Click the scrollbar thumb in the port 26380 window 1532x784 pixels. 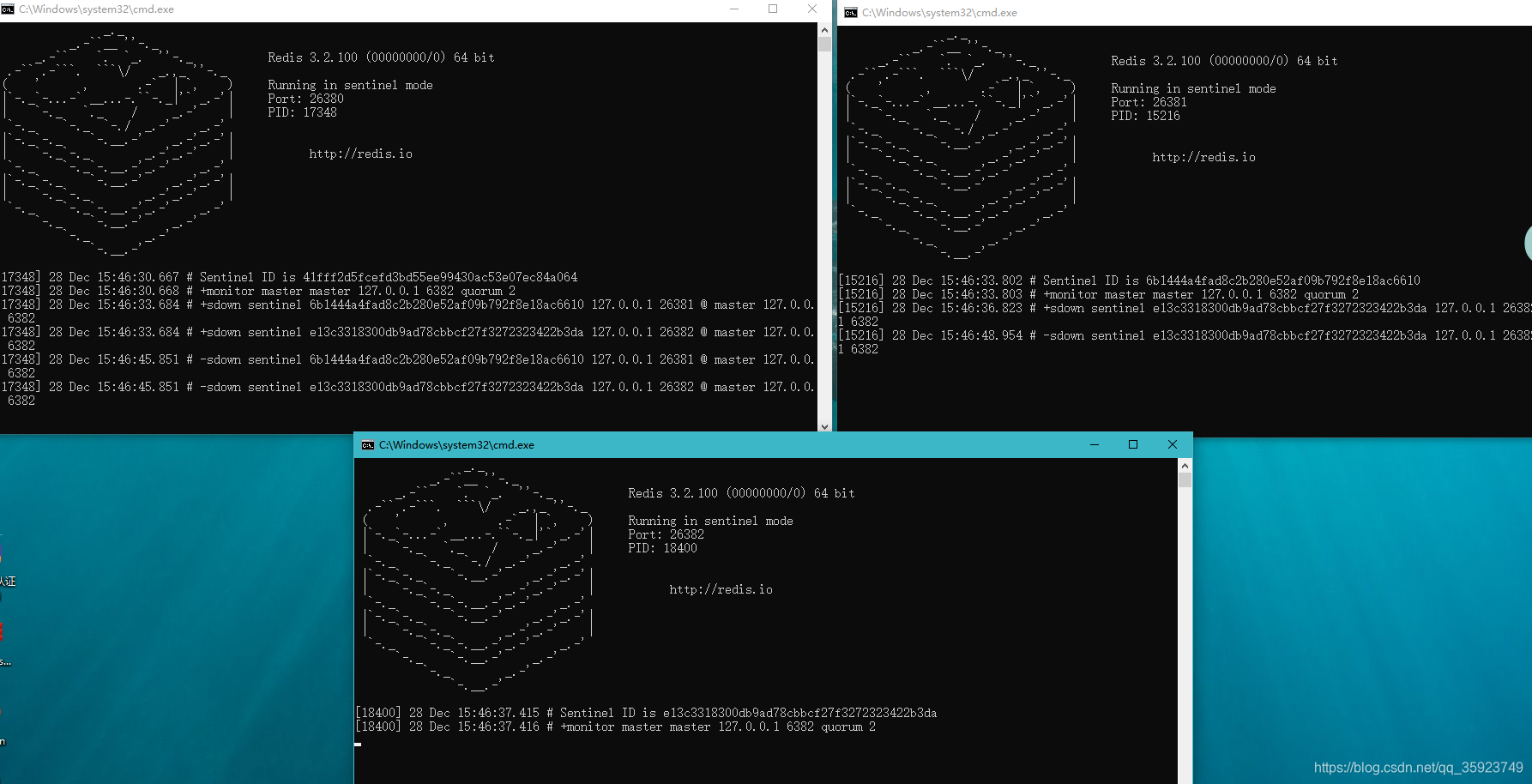pos(824,44)
